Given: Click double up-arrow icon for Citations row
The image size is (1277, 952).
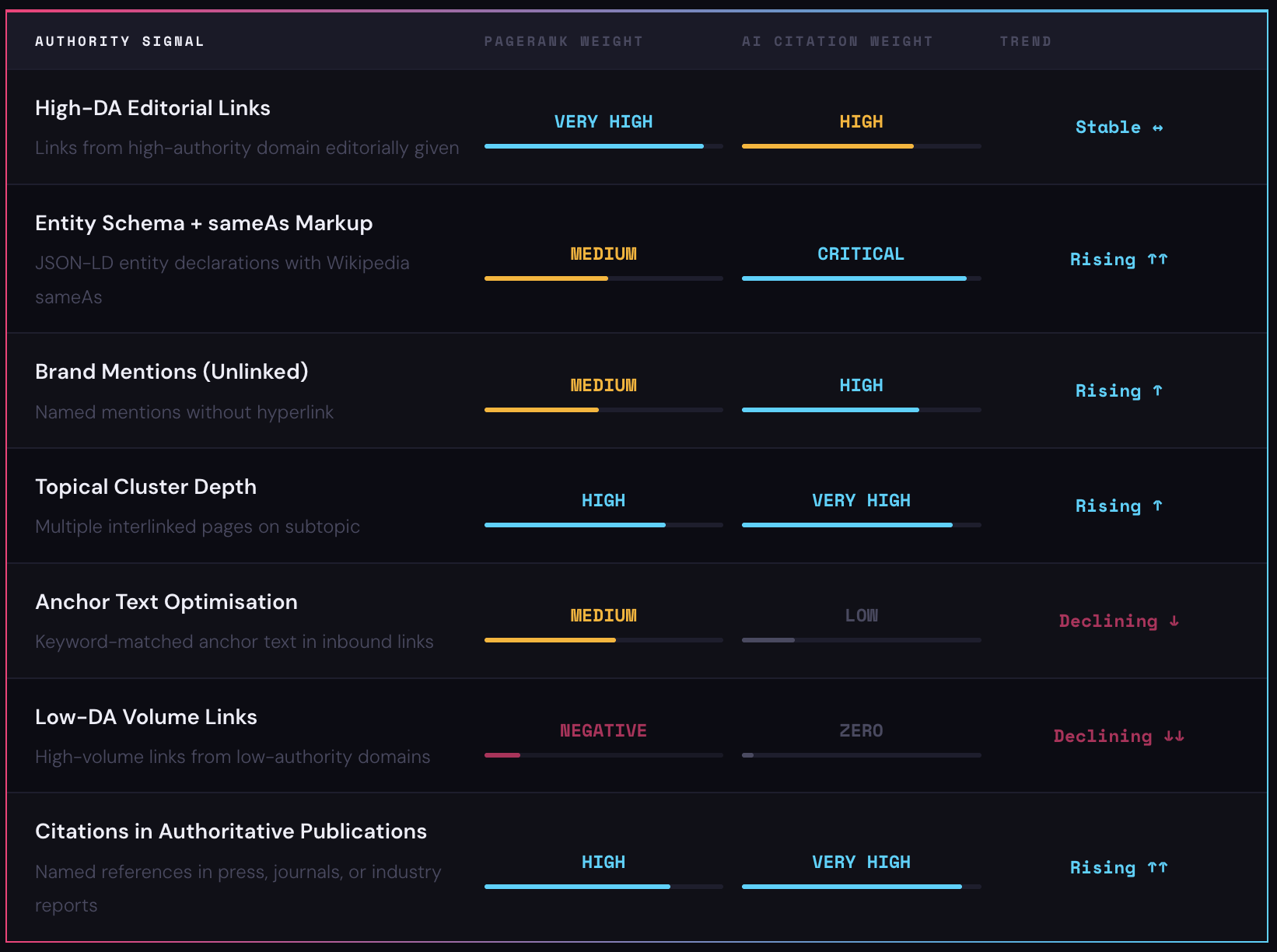Looking at the screenshot, I should click(x=1157, y=868).
